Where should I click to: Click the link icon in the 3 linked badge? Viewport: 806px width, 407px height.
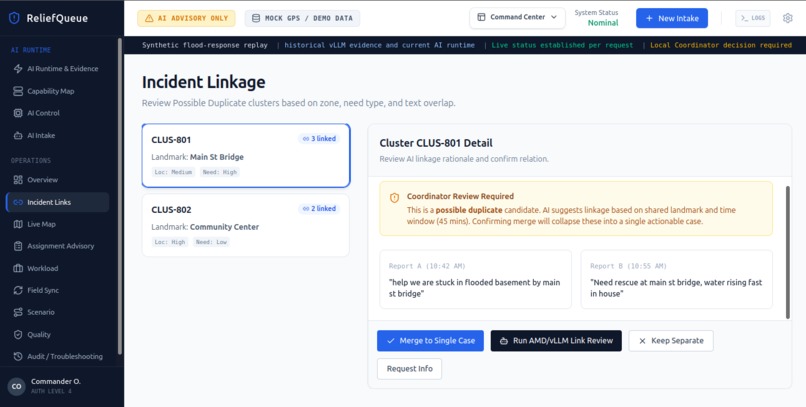tap(306, 139)
